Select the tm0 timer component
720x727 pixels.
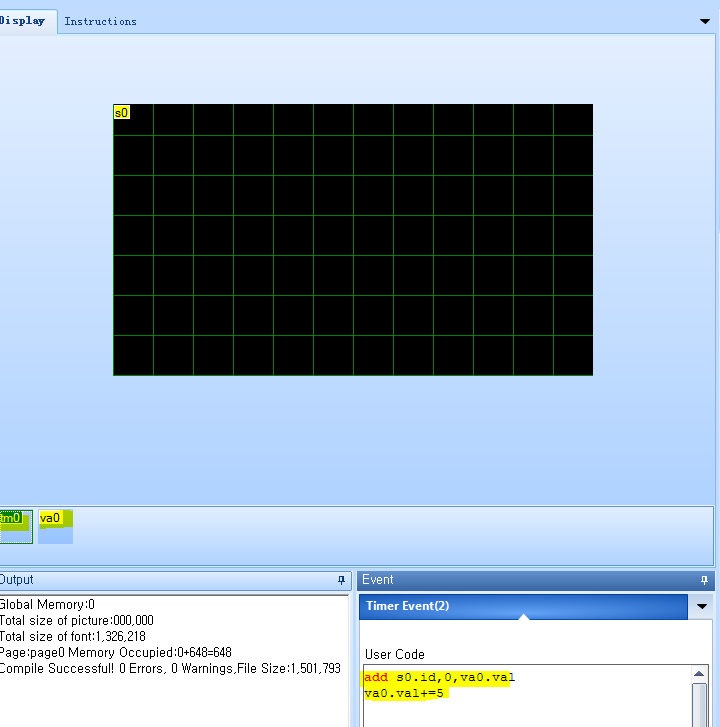(x=16, y=527)
